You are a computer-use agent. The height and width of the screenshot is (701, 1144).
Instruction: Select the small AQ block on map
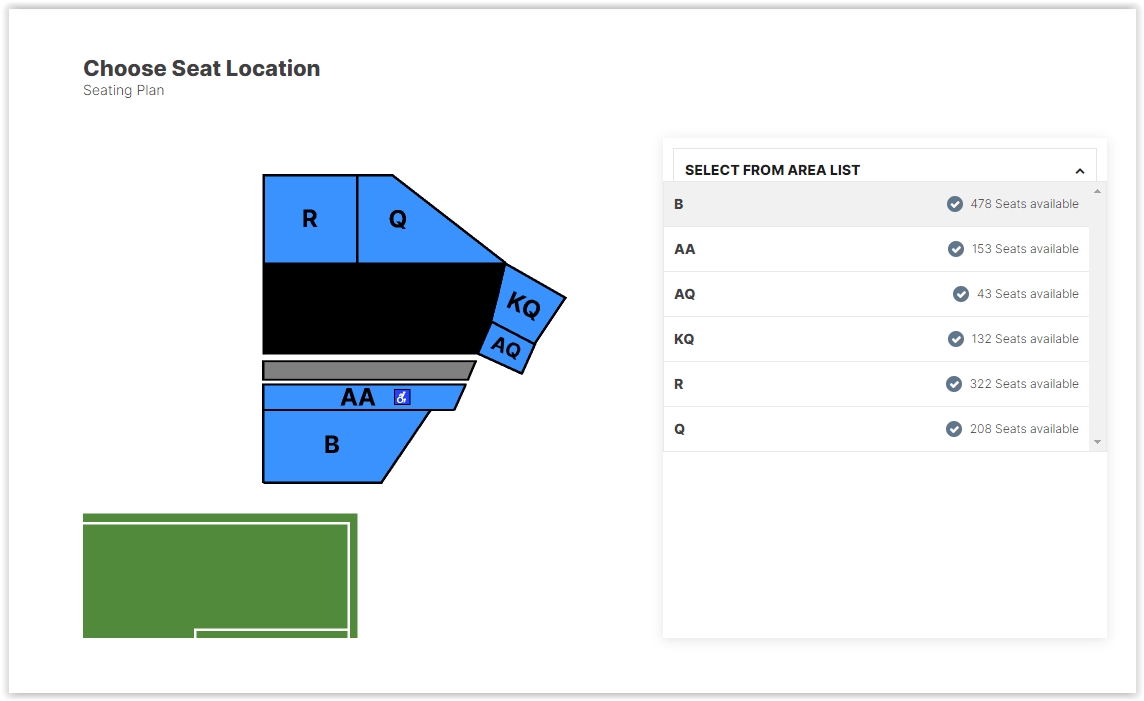[x=508, y=348]
